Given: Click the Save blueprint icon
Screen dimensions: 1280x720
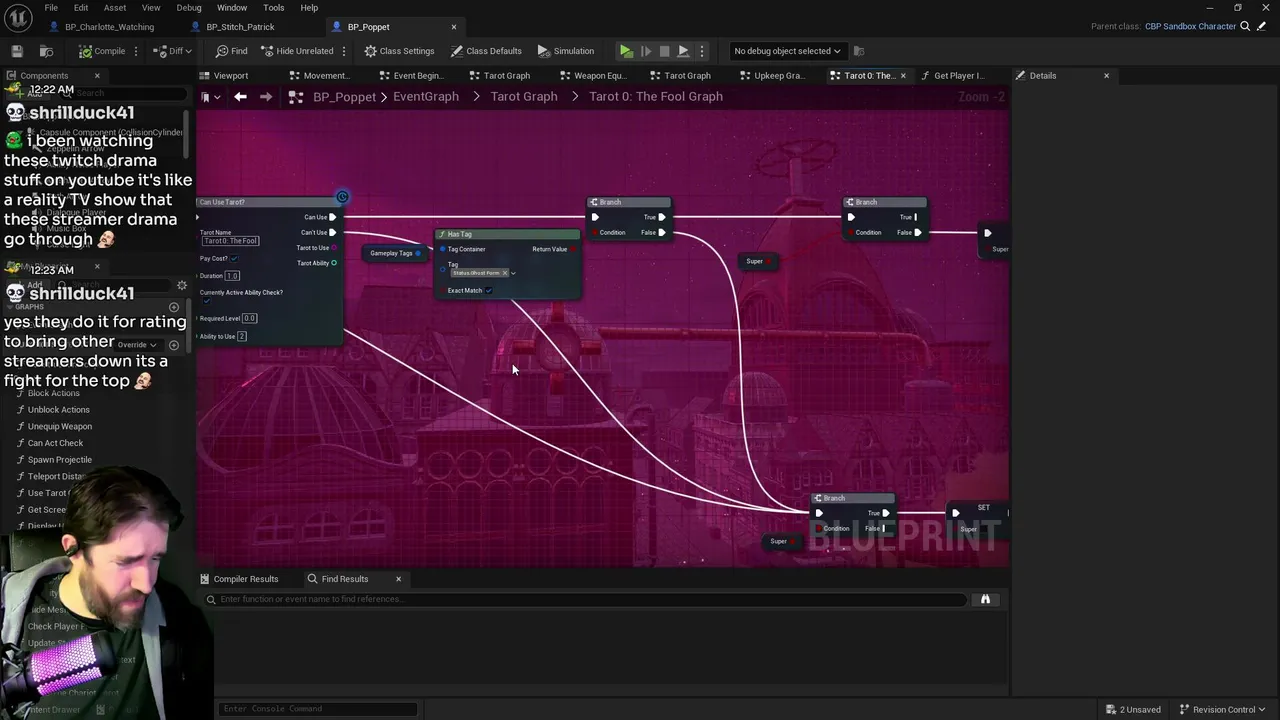Looking at the screenshot, I should (17, 51).
